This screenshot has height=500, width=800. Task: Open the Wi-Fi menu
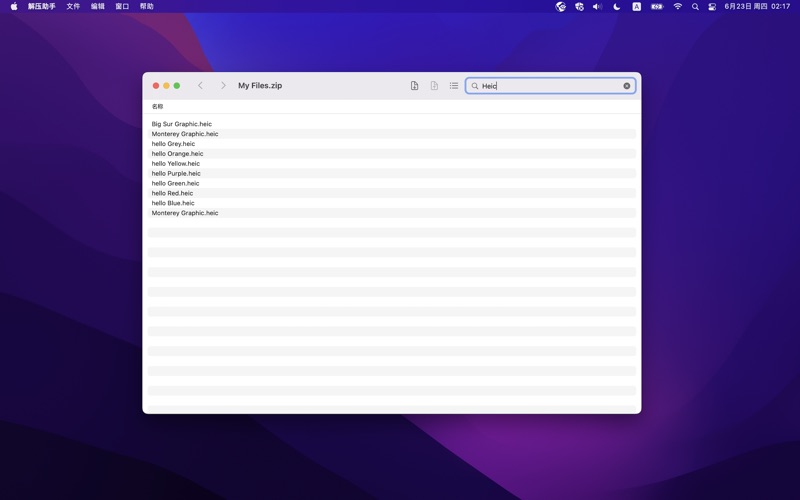[x=678, y=6]
